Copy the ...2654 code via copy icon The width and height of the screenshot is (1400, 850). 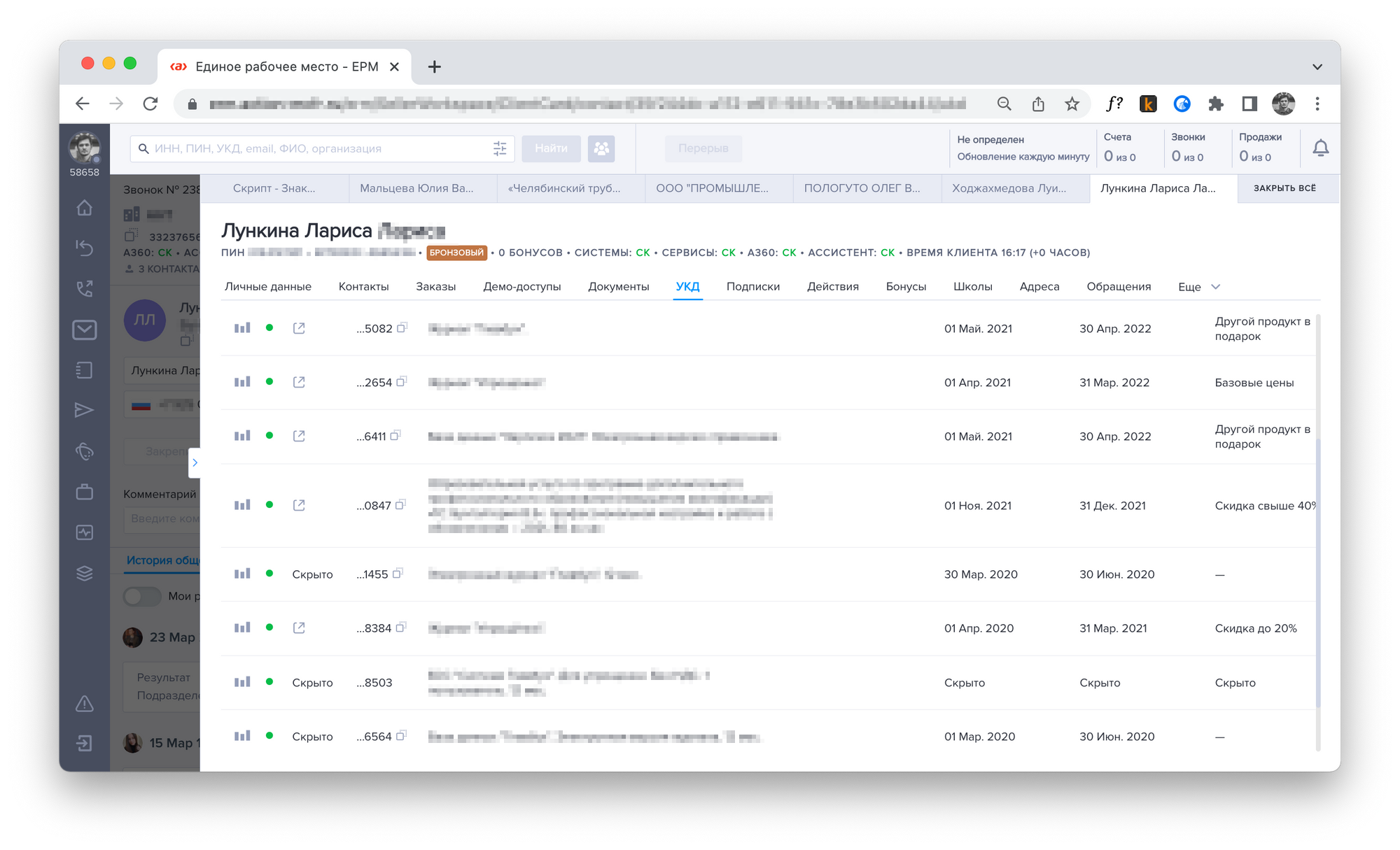(402, 382)
